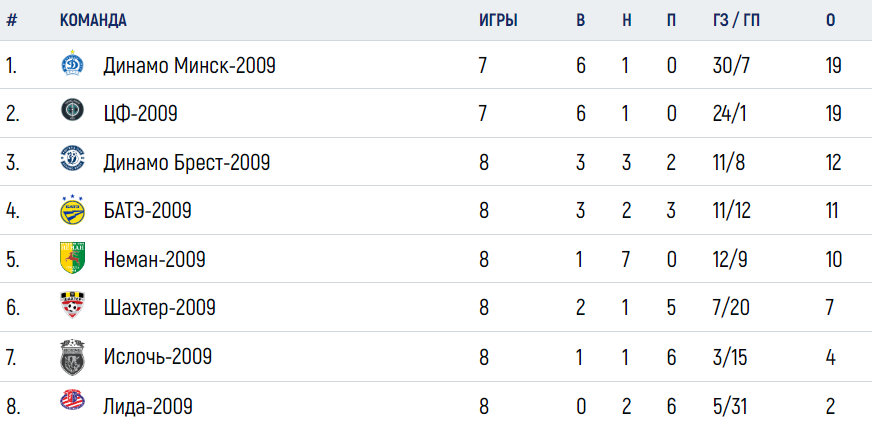Sort by the ГЗ / ГП column header
Image resolution: width=872 pixels, height=425 pixels.
pos(736,21)
